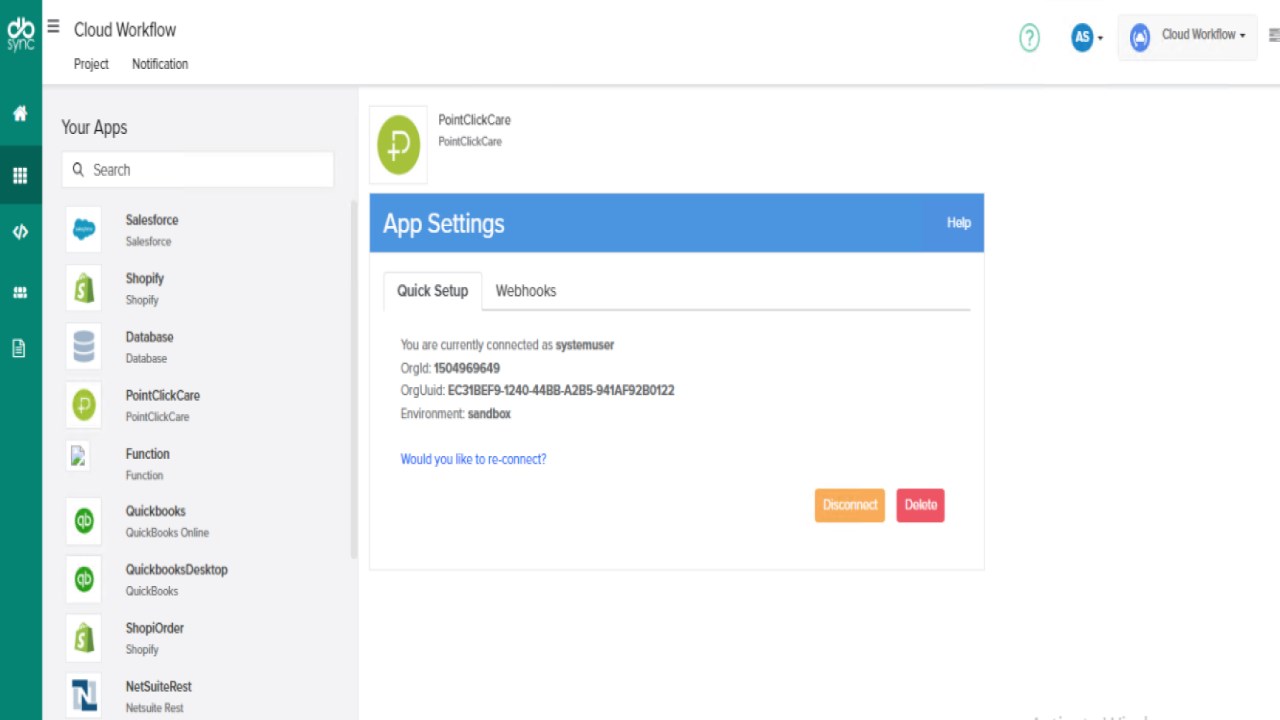Open the code brackets sidebar icon
This screenshot has height=720, width=1280.
click(x=20, y=232)
